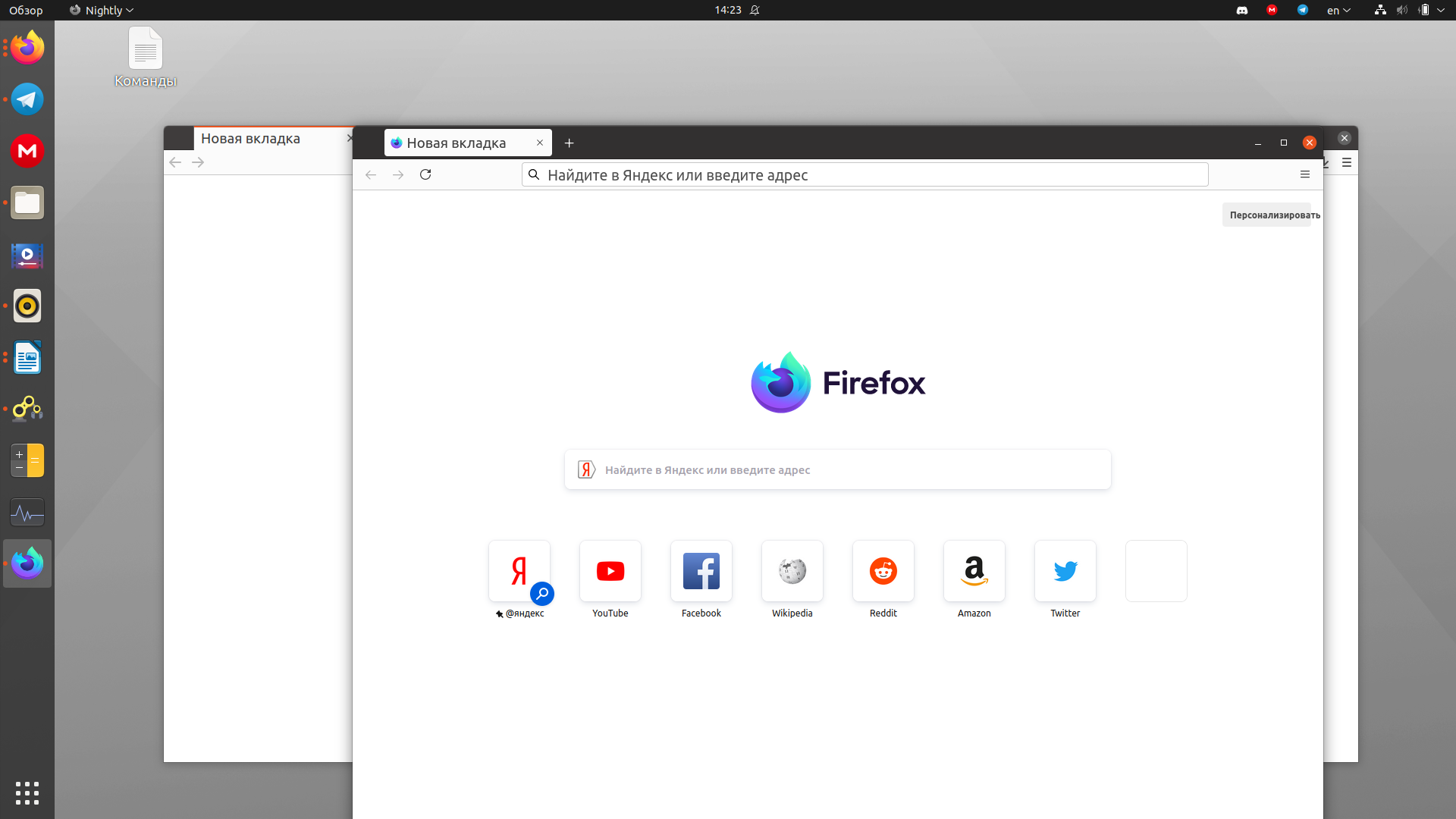The height and width of the screenshot is (819, 1456).
Task: Go back in the background Firefox window
Action: point(175,162)
